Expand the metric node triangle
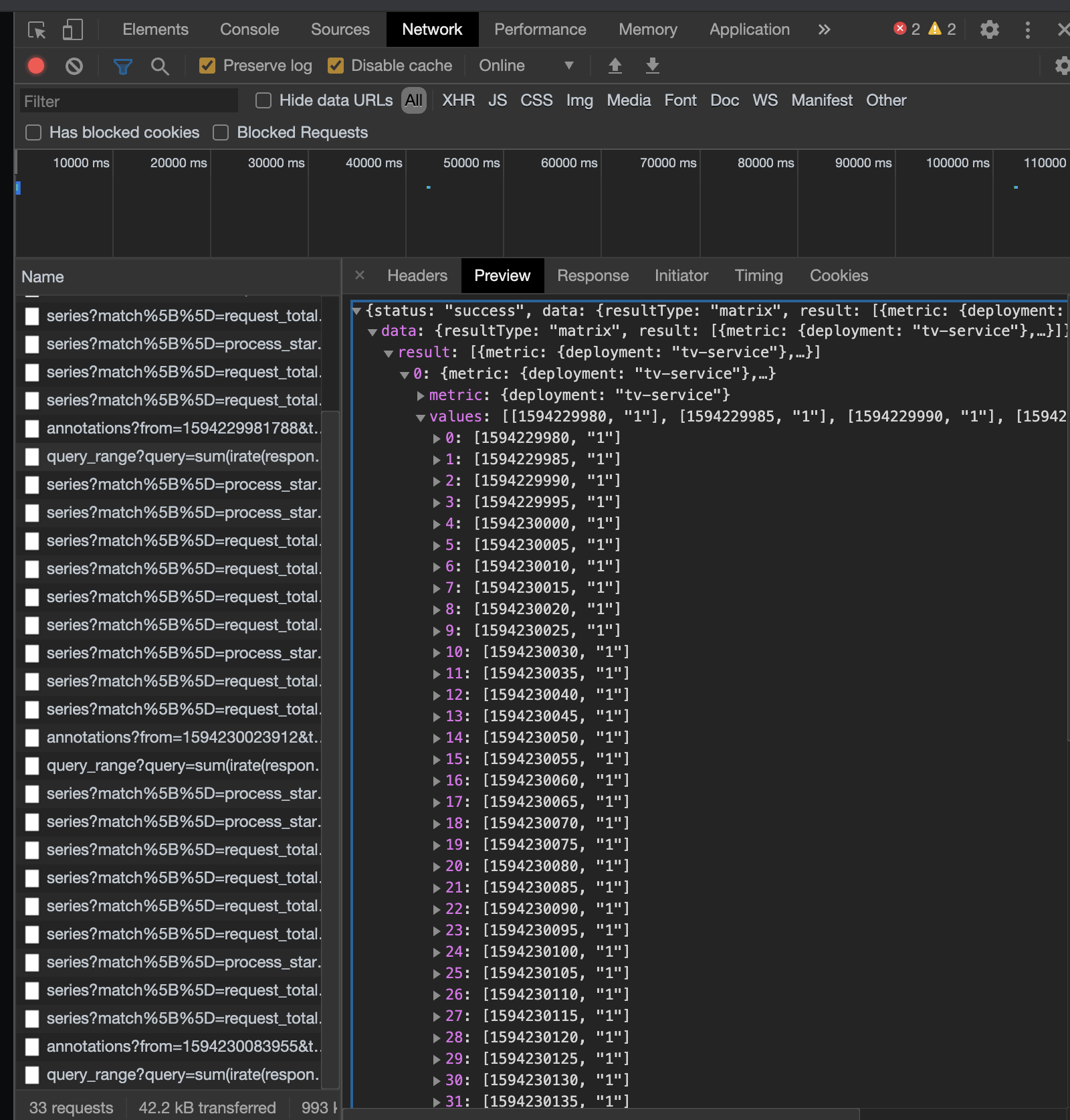1070x1120 pixels. (x=421, y=395)
